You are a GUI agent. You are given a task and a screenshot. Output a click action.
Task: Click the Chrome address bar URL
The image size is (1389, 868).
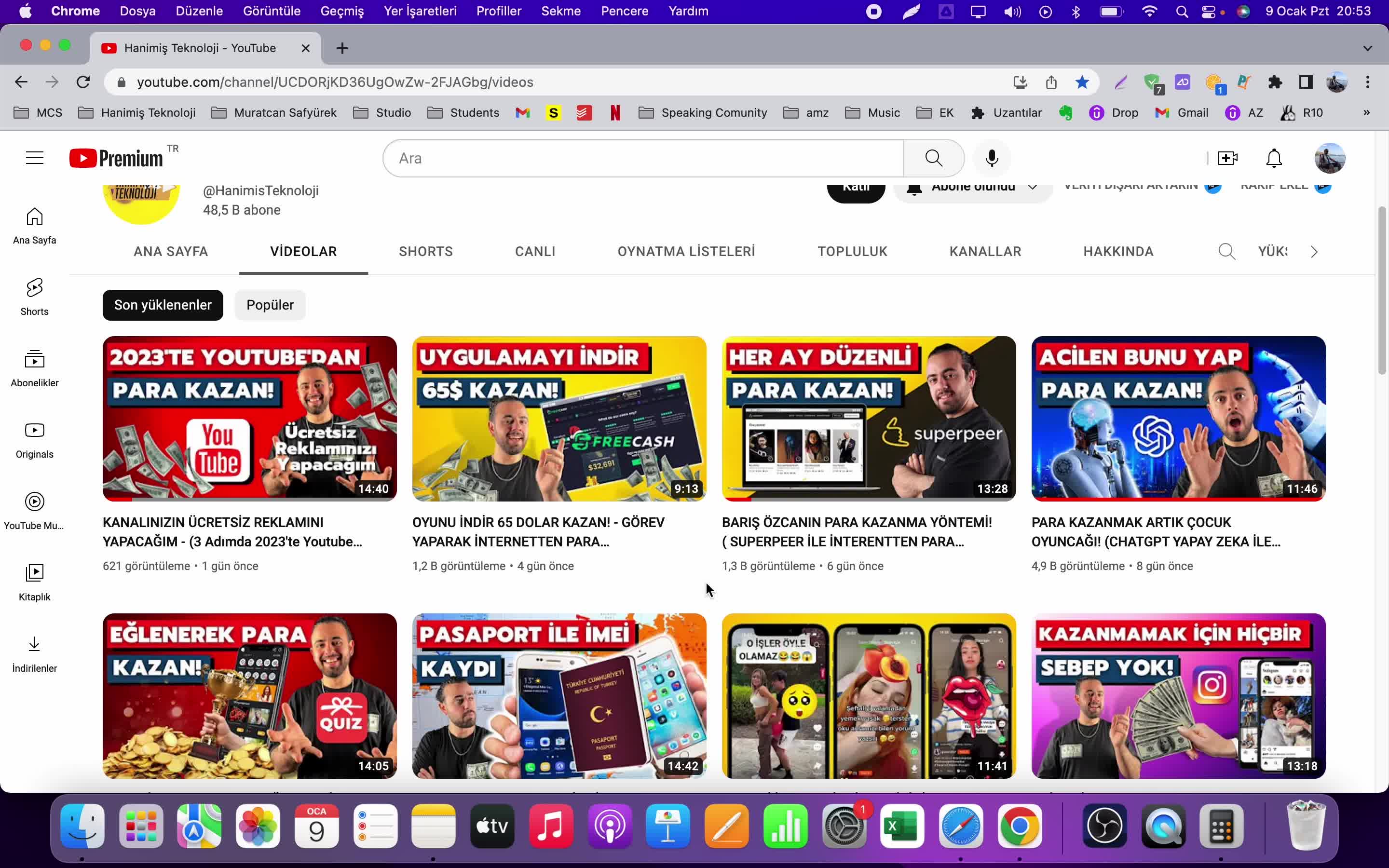click(335, 82)
